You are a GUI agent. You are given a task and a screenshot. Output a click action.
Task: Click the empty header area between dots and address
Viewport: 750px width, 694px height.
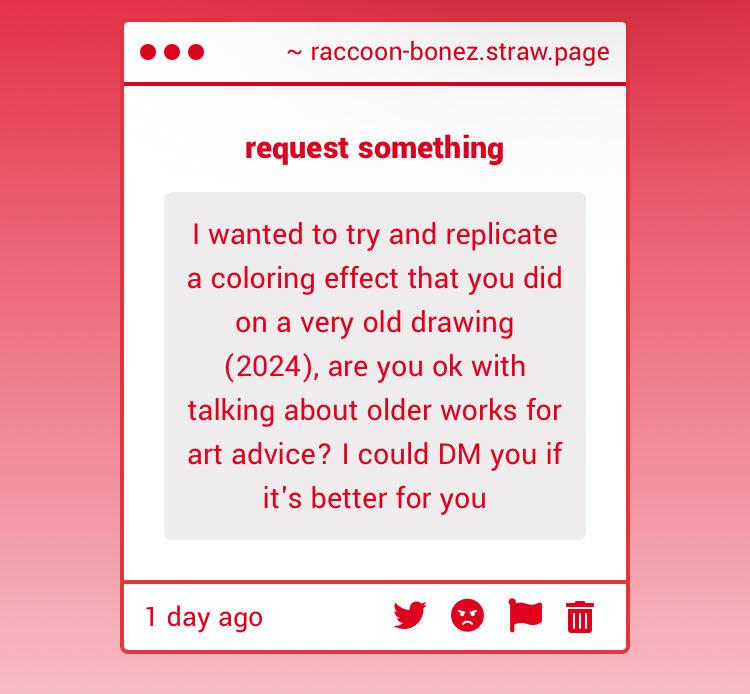(245, 52)
